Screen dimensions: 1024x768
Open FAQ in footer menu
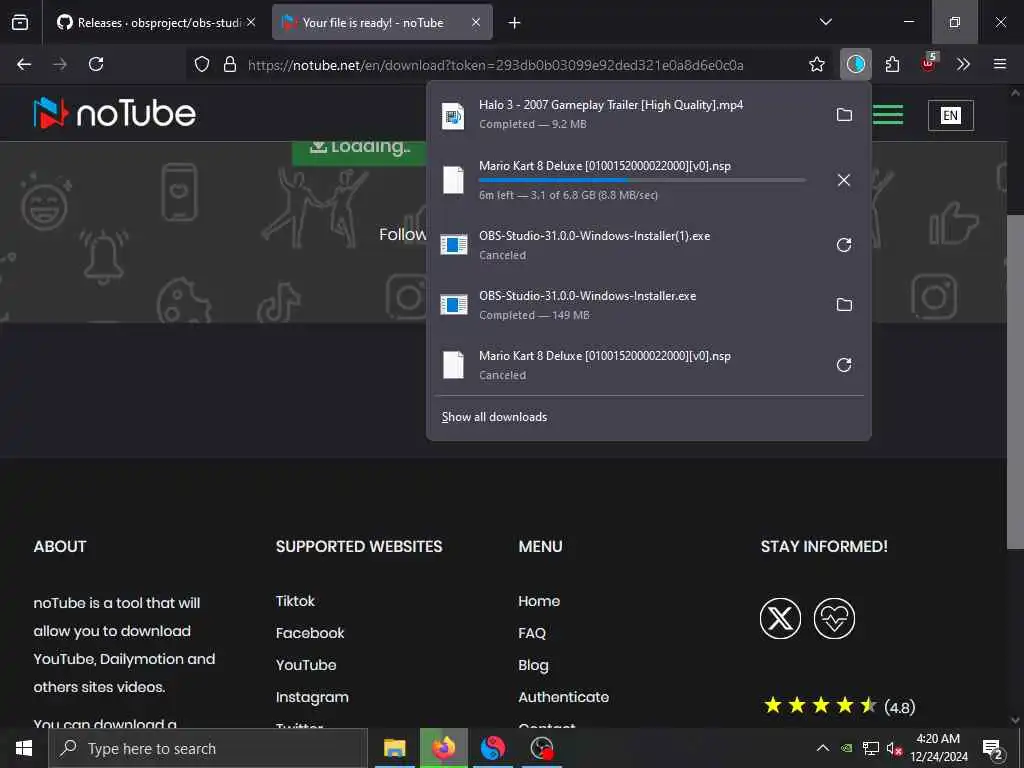click(532, 633)
